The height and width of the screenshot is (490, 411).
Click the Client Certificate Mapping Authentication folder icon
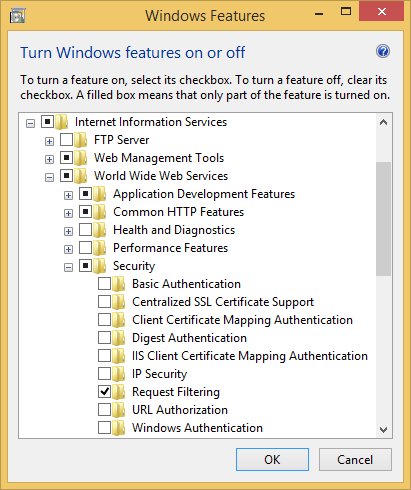pyautogui.click(x=119, y=320)
